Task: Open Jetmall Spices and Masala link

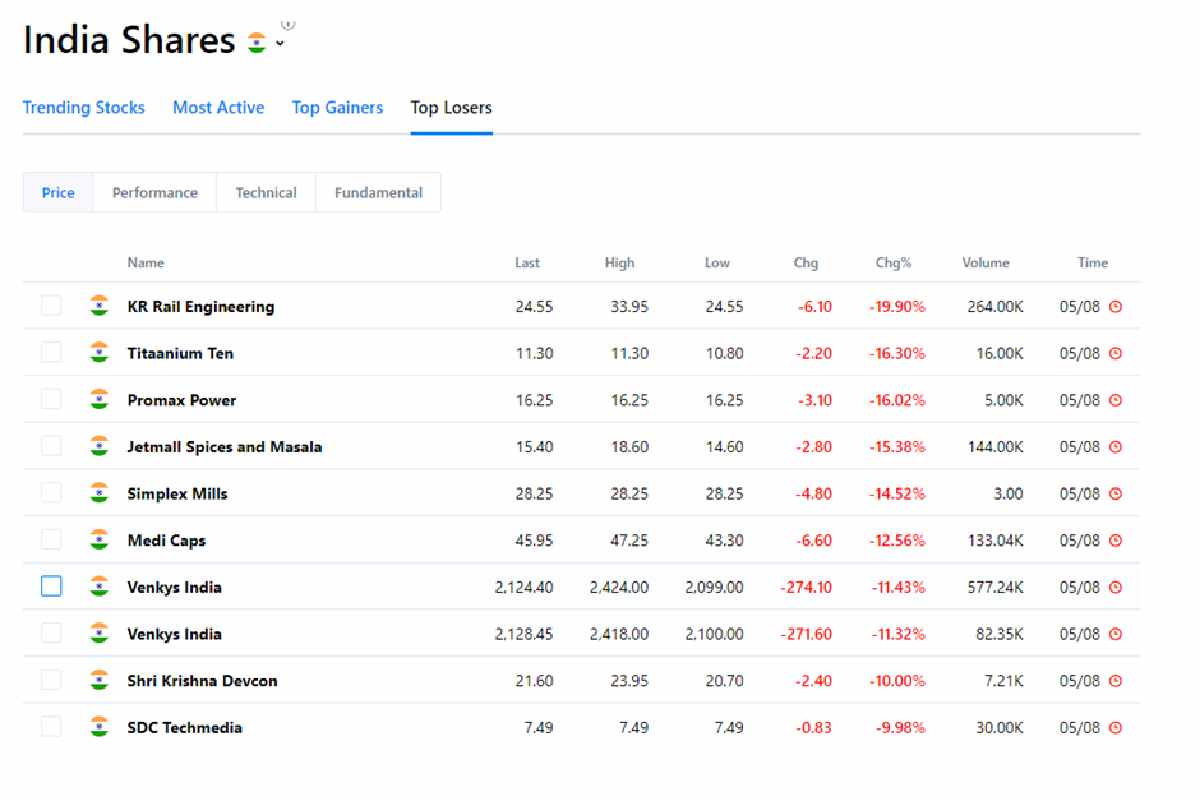Action: (224, 447)
